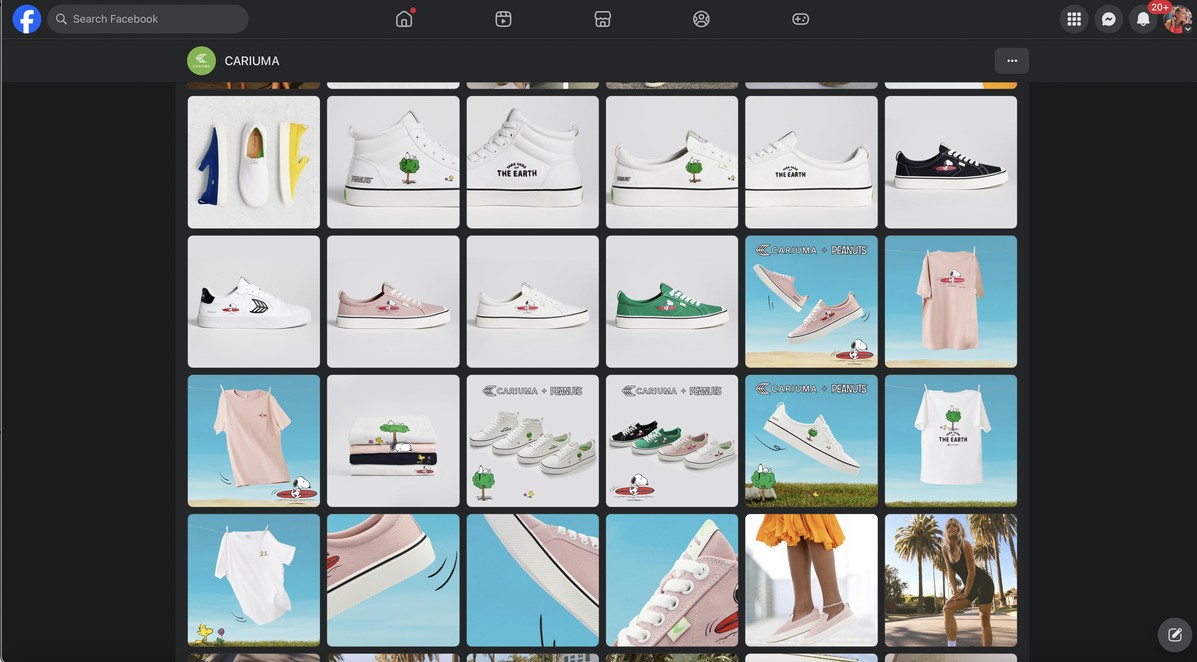The height and width of the screenshot is (662, 1197).
Task: Open the Facebook menu grid icon
Action: pos(1073,19)
